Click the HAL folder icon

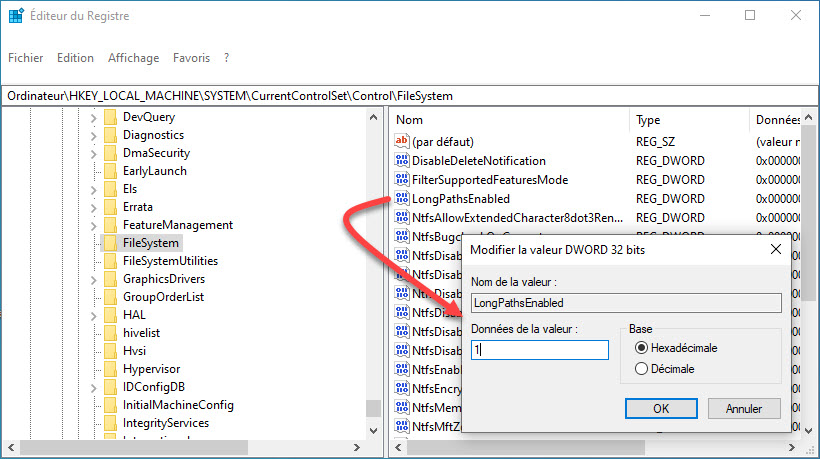(x=110, y=315)
